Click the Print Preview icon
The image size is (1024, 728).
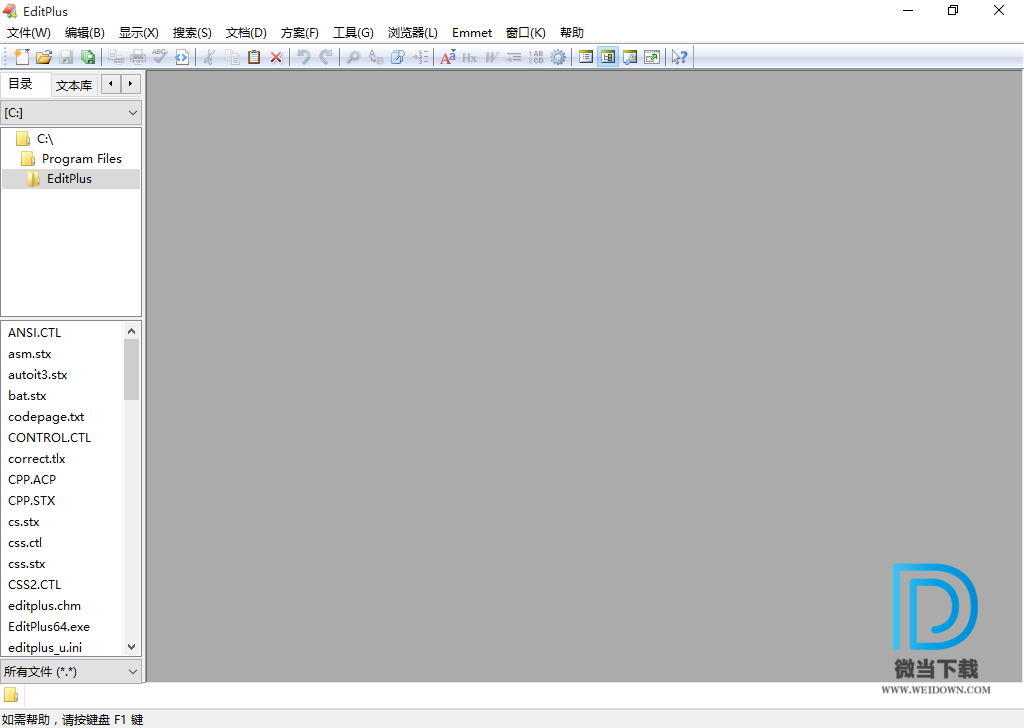click(x=116, y=57)
